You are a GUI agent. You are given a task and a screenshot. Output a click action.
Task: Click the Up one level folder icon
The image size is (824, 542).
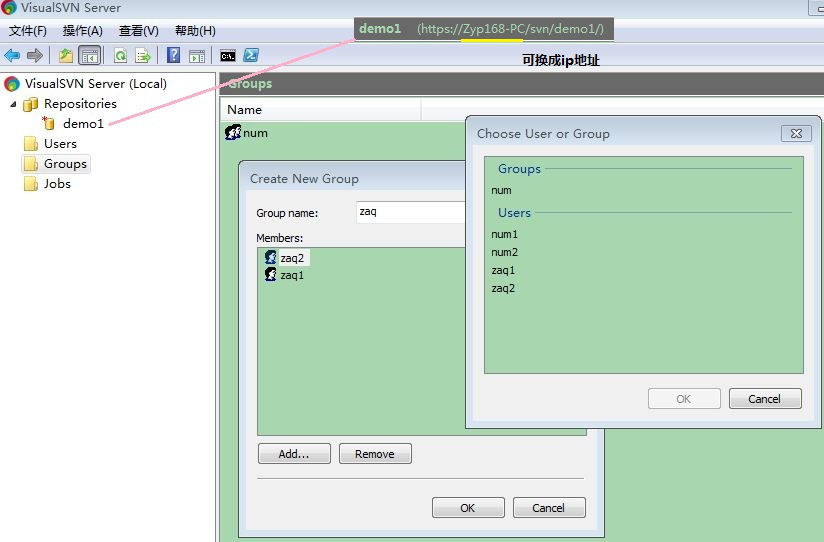(66, 55)
